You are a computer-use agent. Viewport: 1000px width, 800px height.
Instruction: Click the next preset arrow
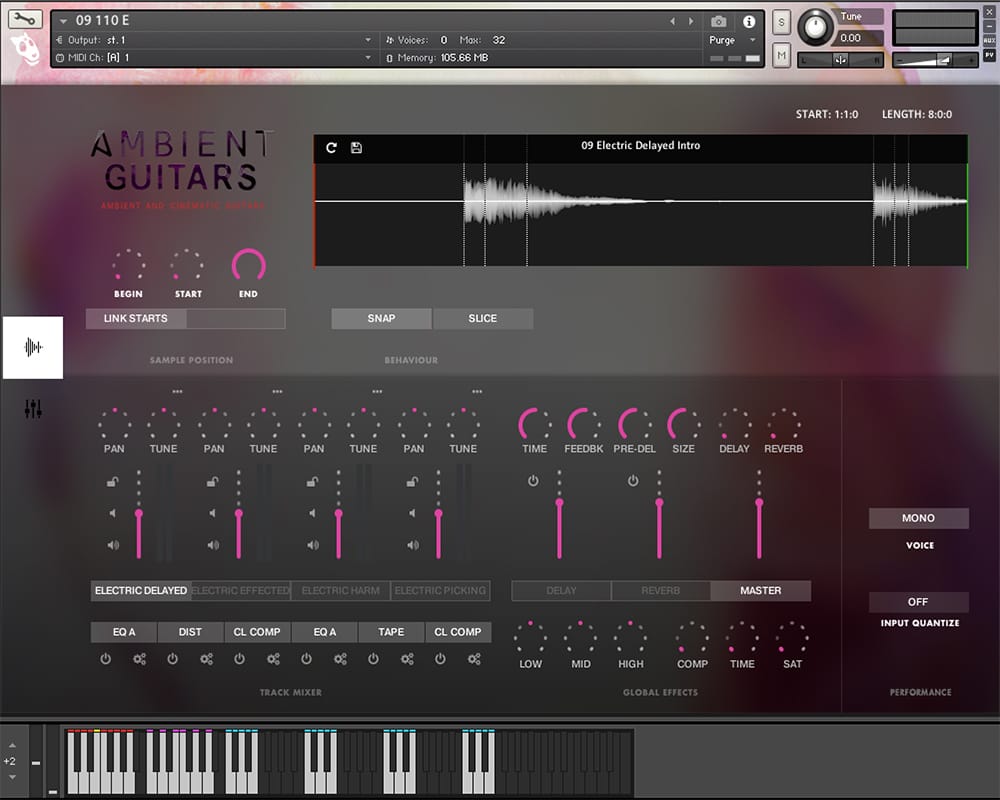[x=692, y=21]
